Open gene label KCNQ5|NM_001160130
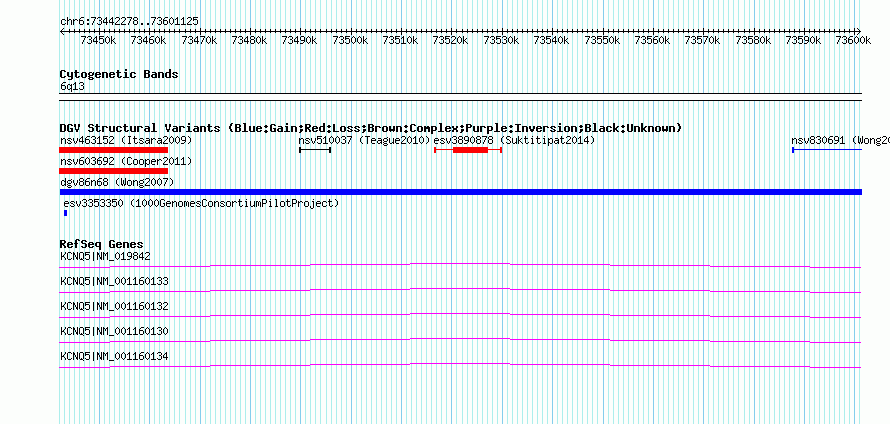The image size is (890, 424). tap(114, 331)
